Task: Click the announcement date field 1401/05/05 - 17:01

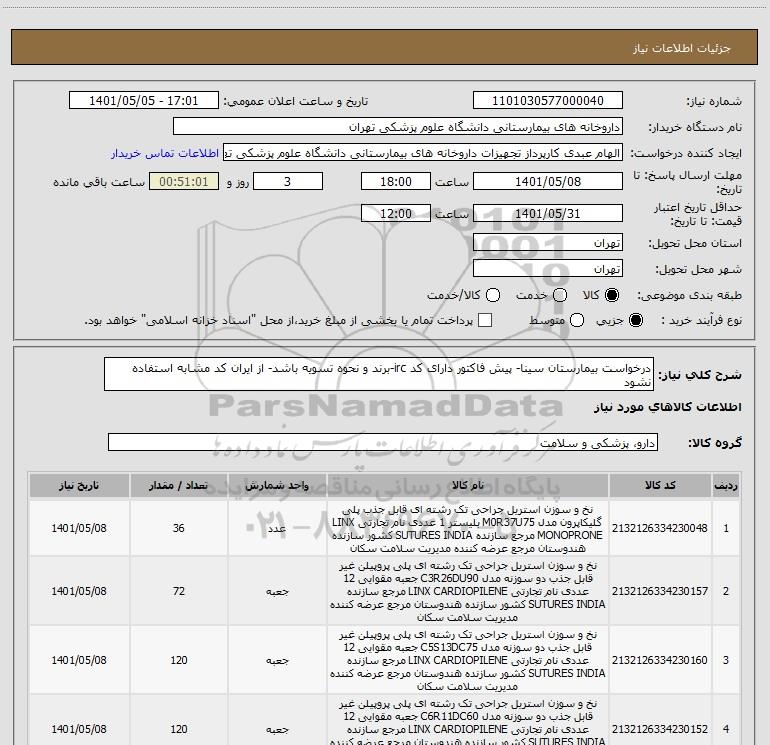Action: click(143, 100)
